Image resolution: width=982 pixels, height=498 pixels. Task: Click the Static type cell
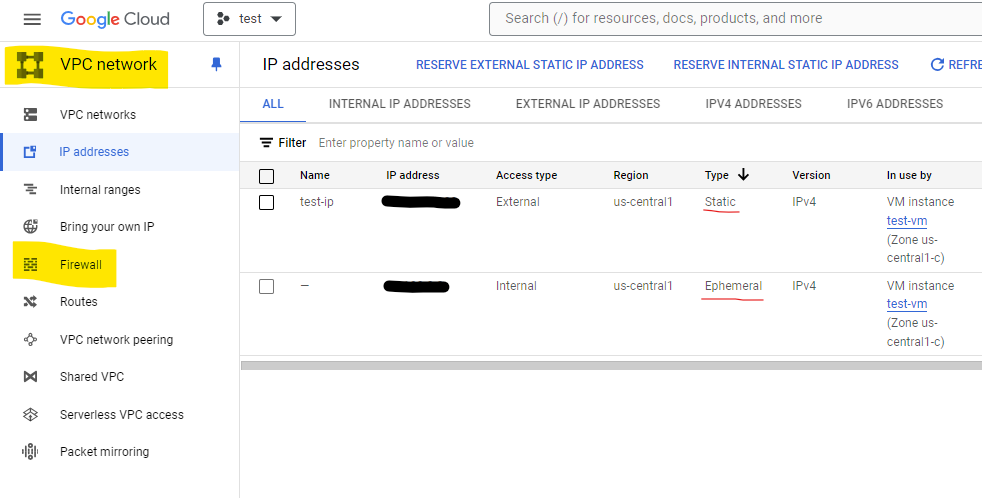(x=720, y=202)
